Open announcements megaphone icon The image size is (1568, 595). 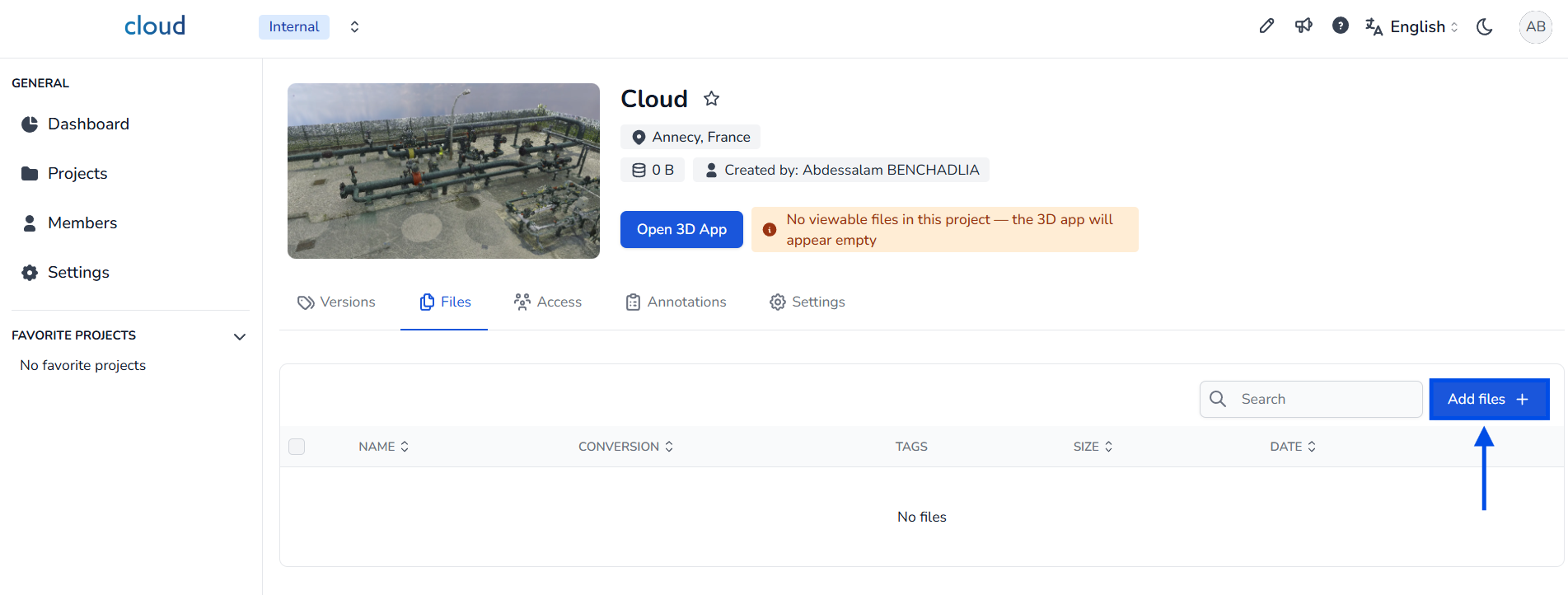click(x=1304, y=26)
